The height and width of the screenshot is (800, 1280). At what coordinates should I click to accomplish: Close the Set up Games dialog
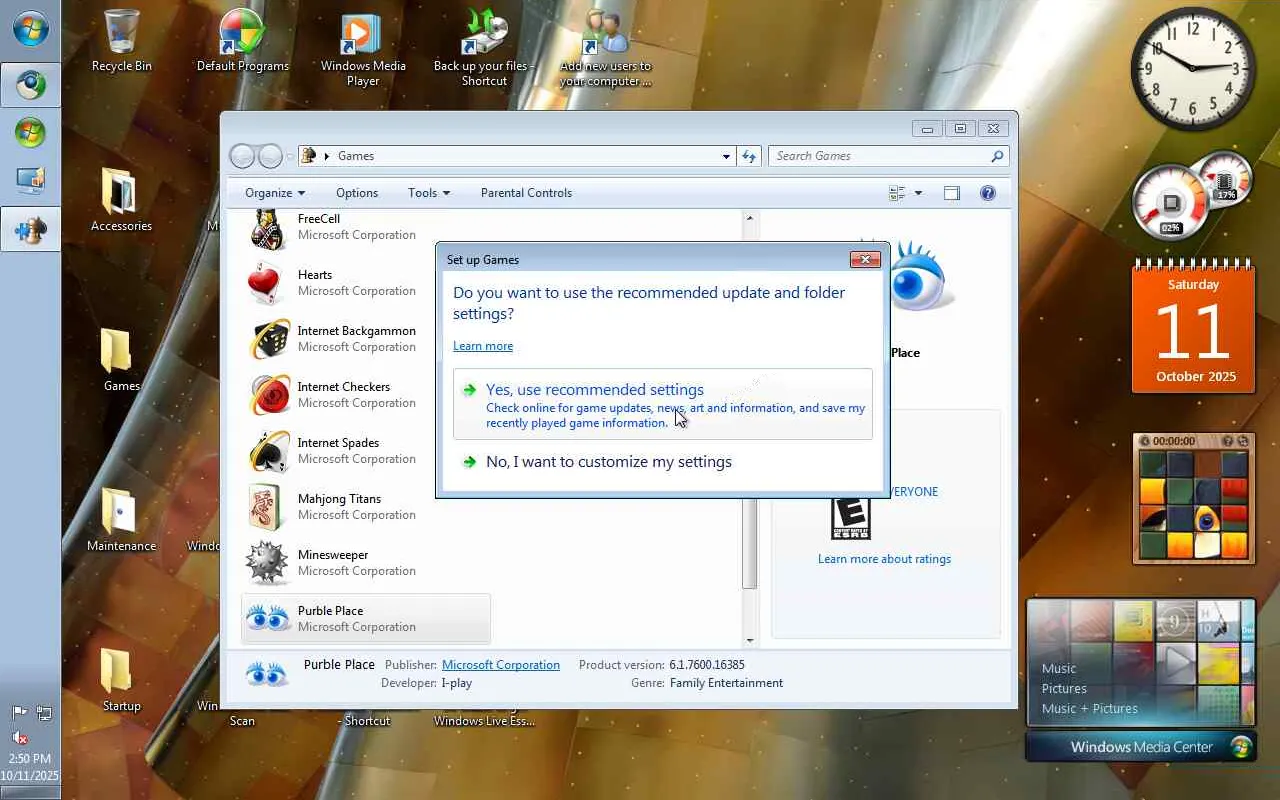tap(865, 260)
